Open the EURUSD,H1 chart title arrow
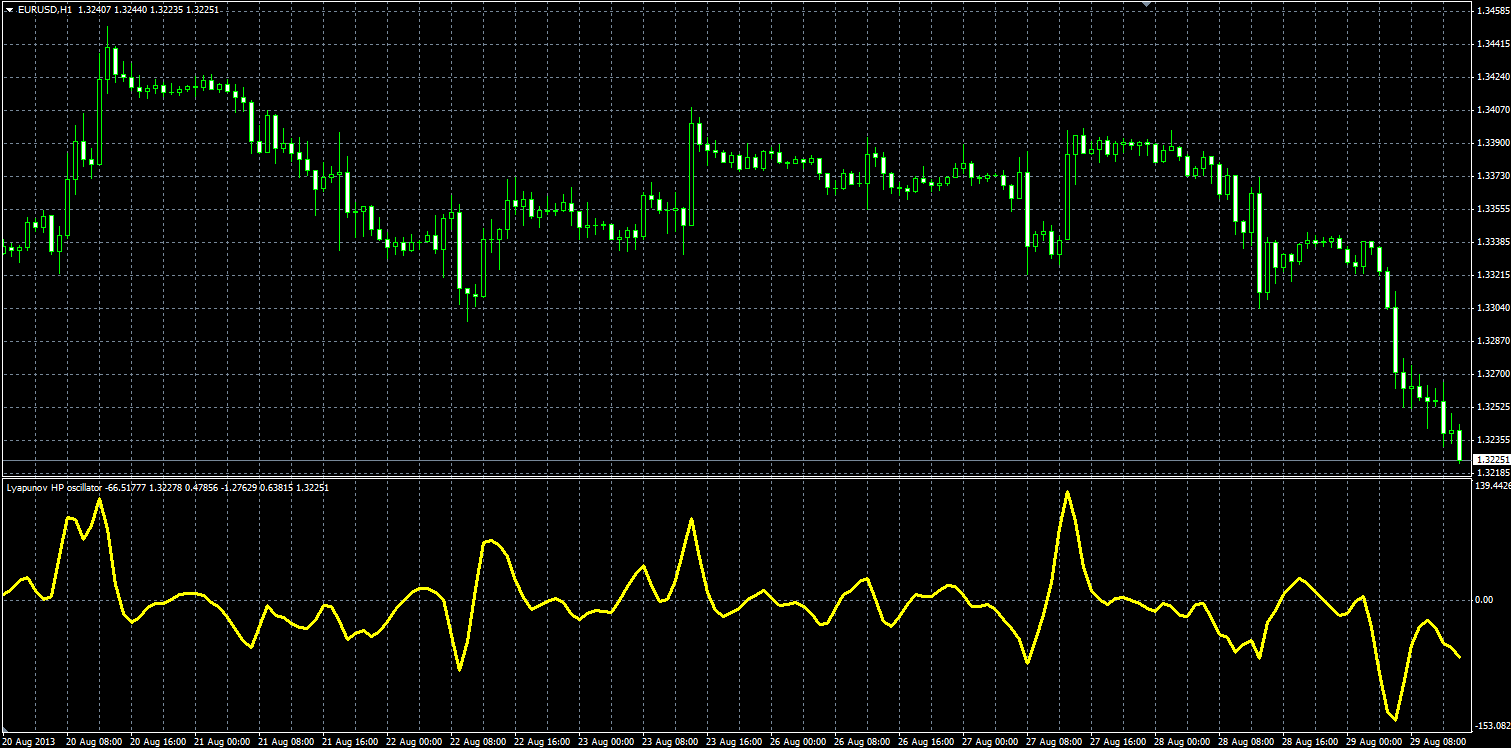This screenshot has width=1511, height=748. (x=9, y=9)
